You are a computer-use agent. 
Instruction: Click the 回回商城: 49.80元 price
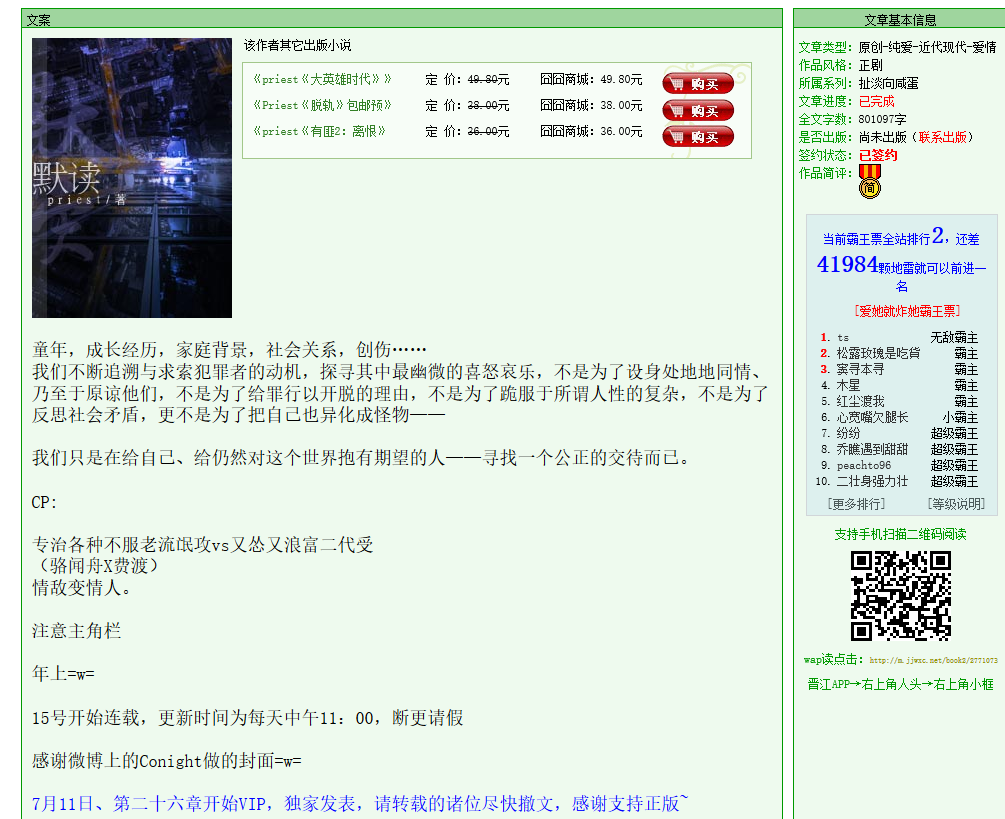591,79
